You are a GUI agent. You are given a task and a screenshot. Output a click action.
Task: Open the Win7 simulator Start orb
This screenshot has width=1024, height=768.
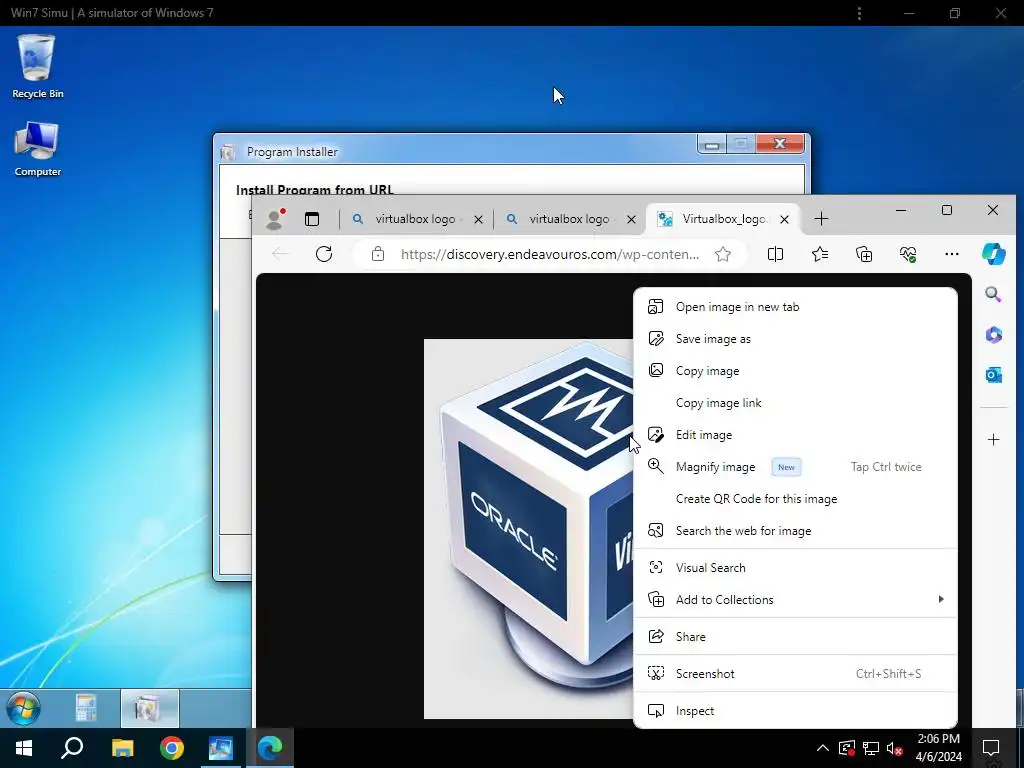[24, 708]
